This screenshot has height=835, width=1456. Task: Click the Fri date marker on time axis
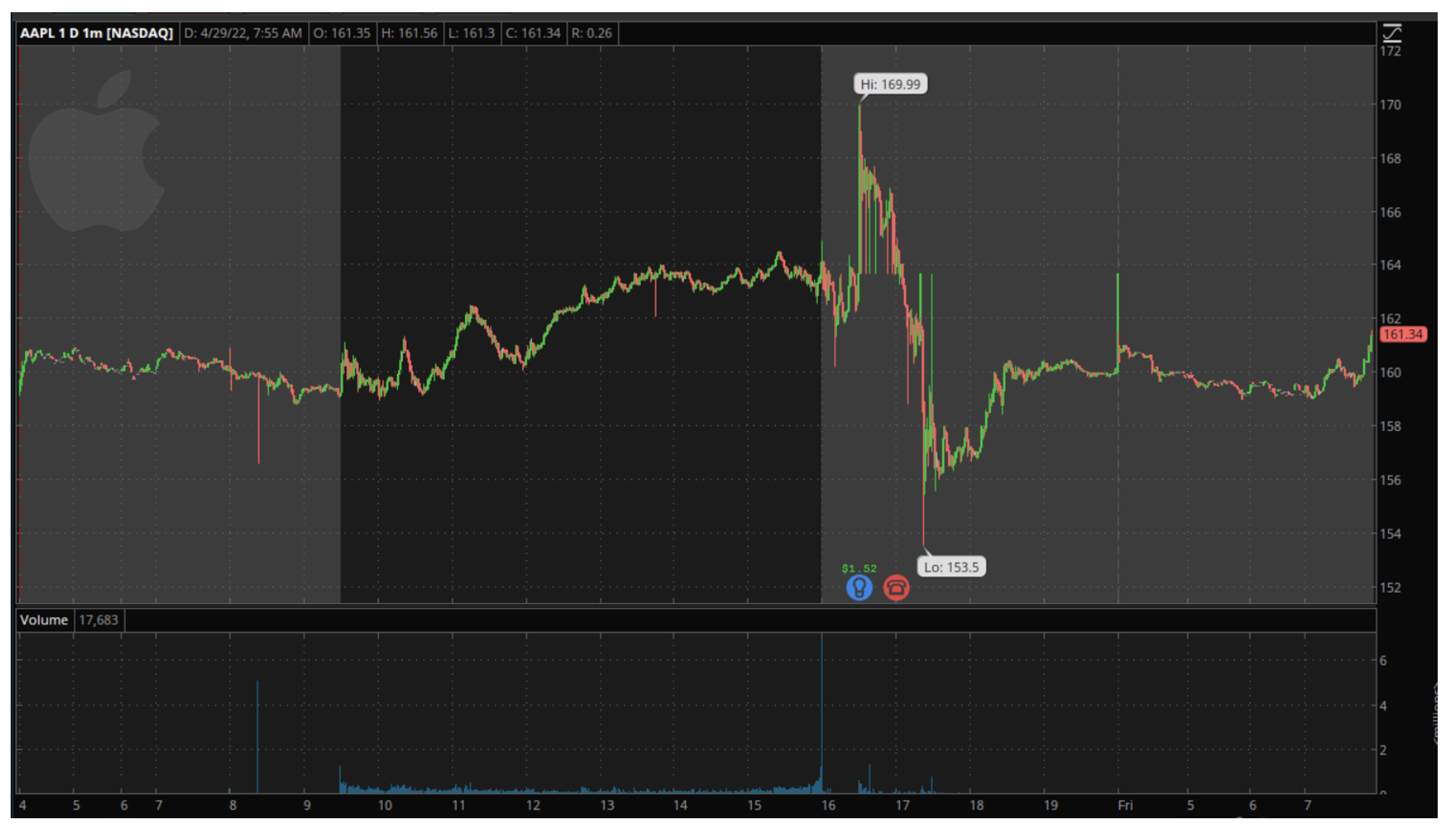(x=1125, y=805)
